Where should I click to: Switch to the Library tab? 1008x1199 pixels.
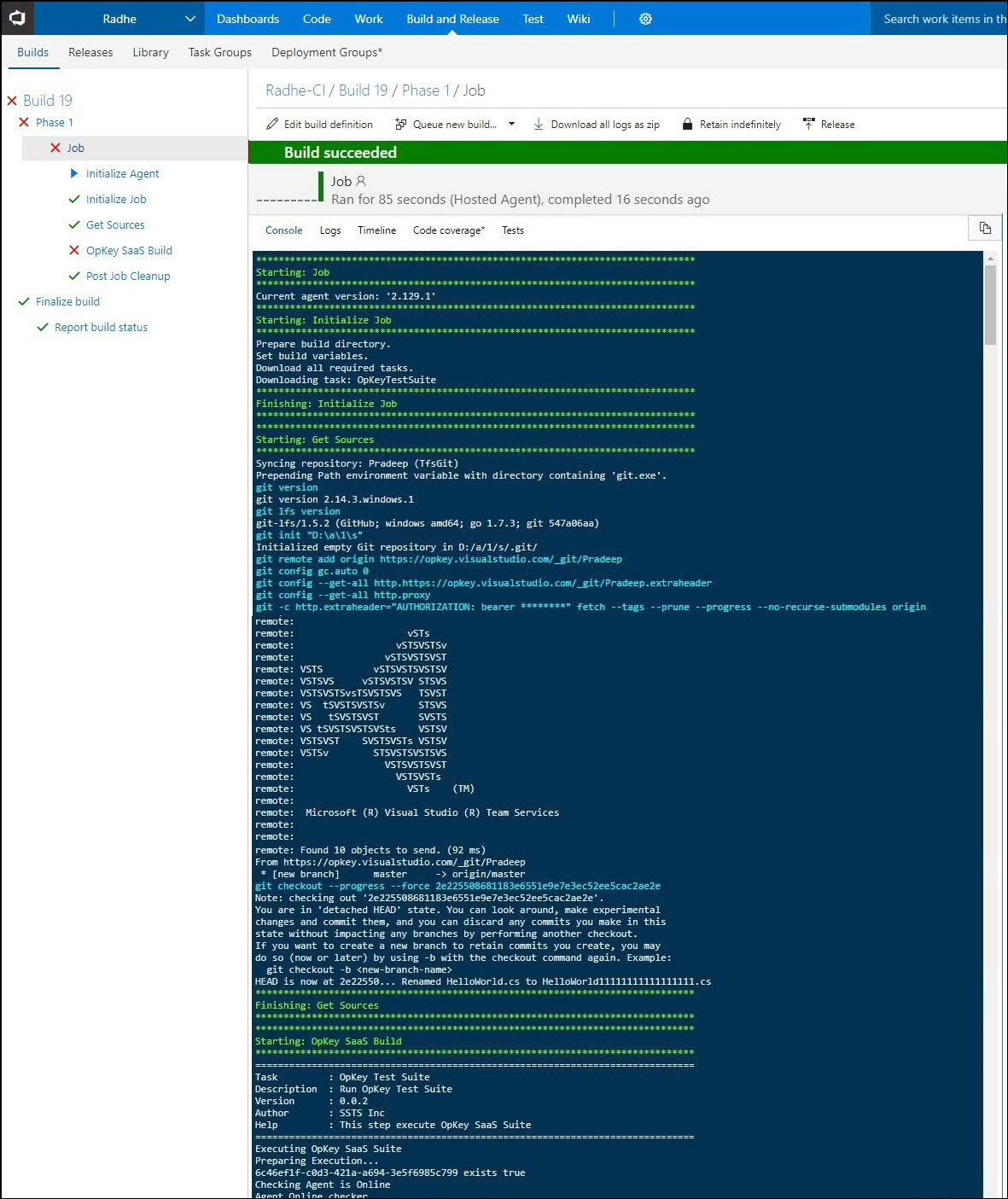click(150, 52)
